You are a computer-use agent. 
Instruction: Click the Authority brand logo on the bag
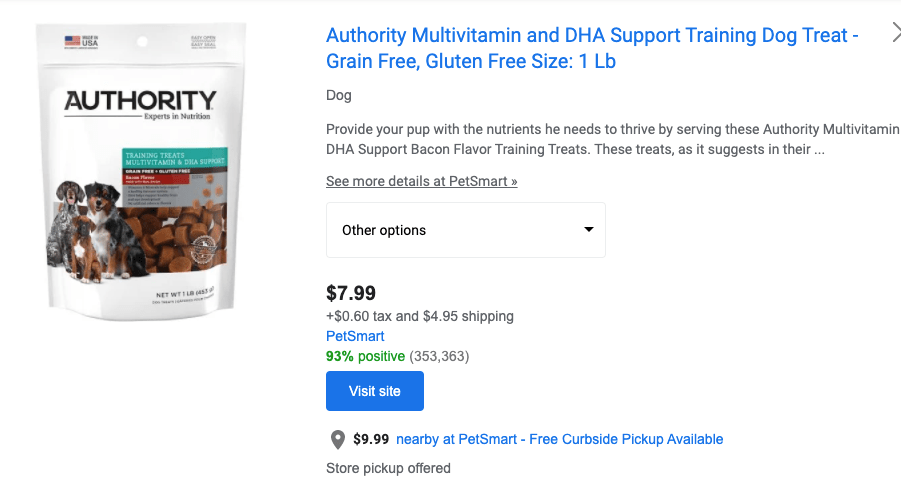click(x=140, y=103)
